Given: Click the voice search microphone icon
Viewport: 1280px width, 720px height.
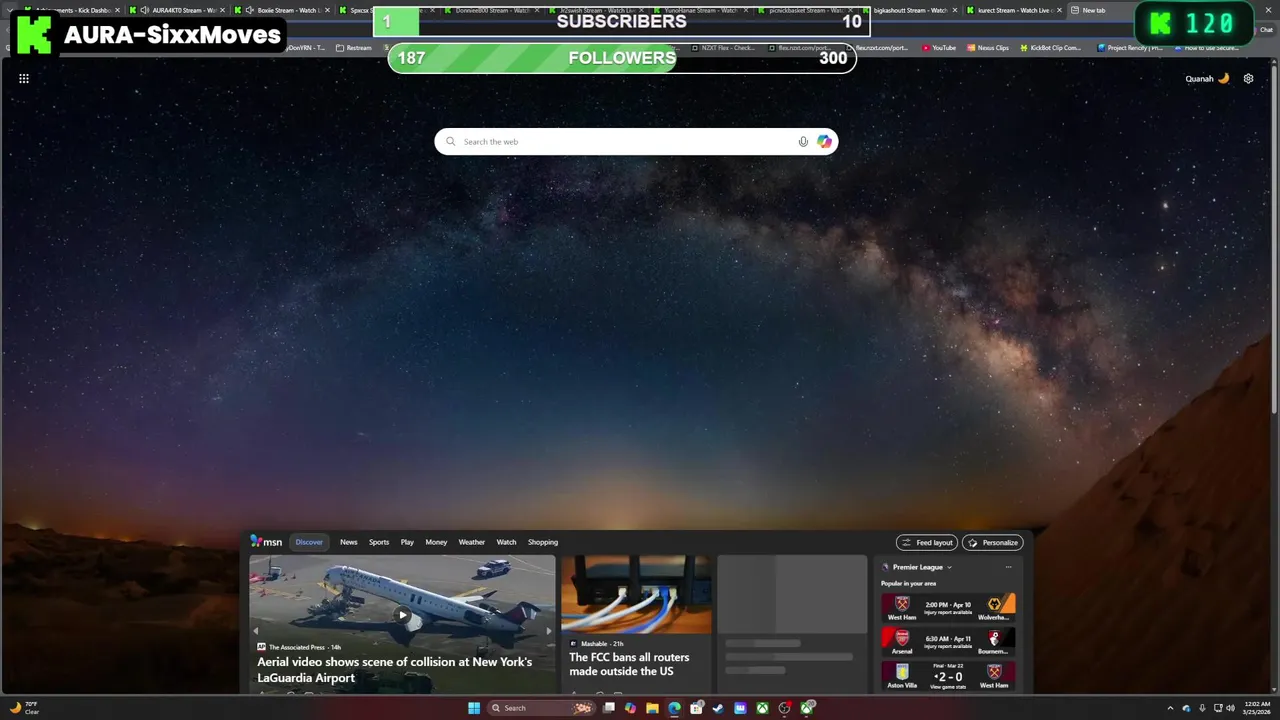Looking at the screenshot, I should click(803, 142).
